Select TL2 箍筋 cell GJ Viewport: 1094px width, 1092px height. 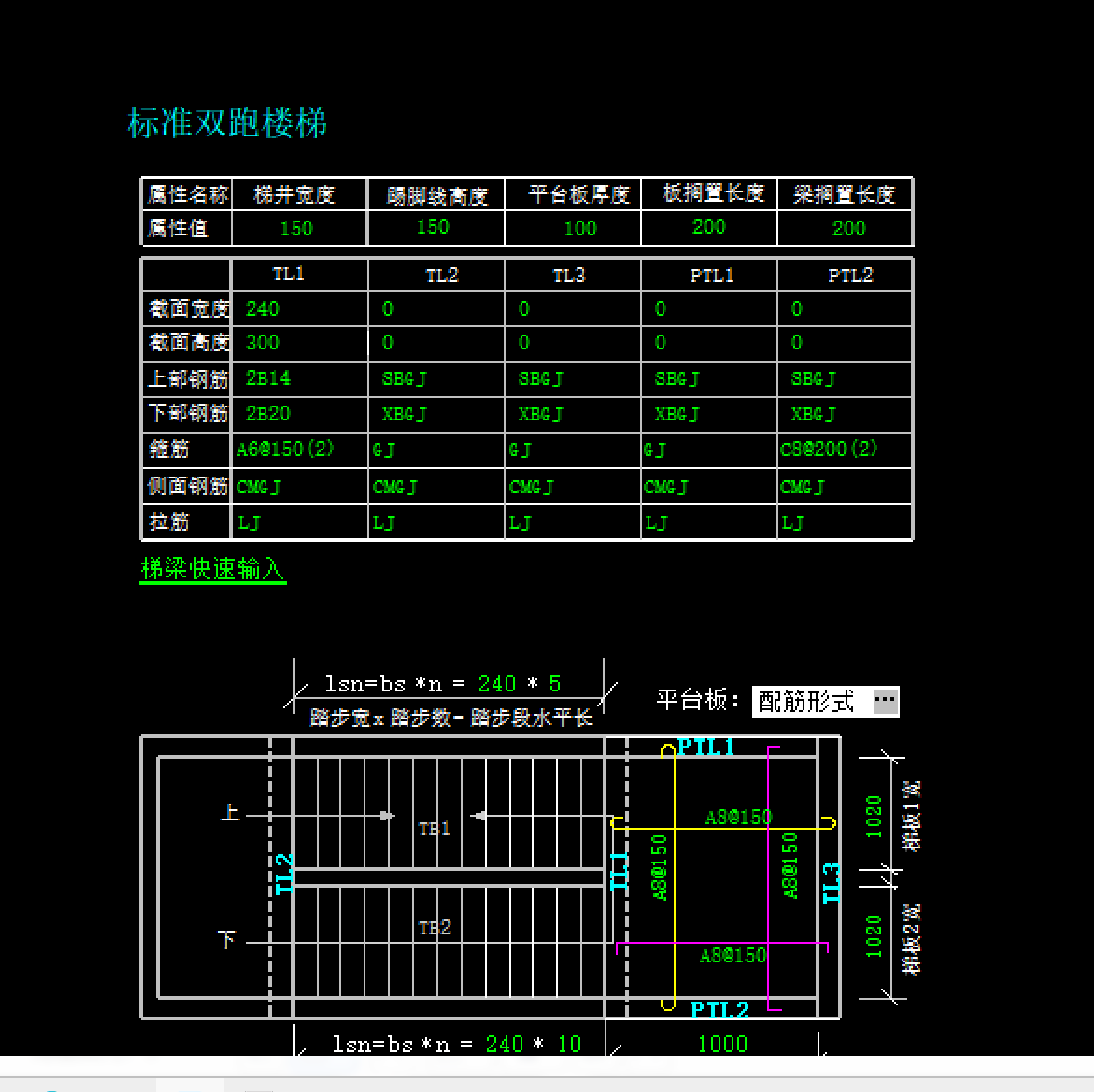tap(383, 449)
